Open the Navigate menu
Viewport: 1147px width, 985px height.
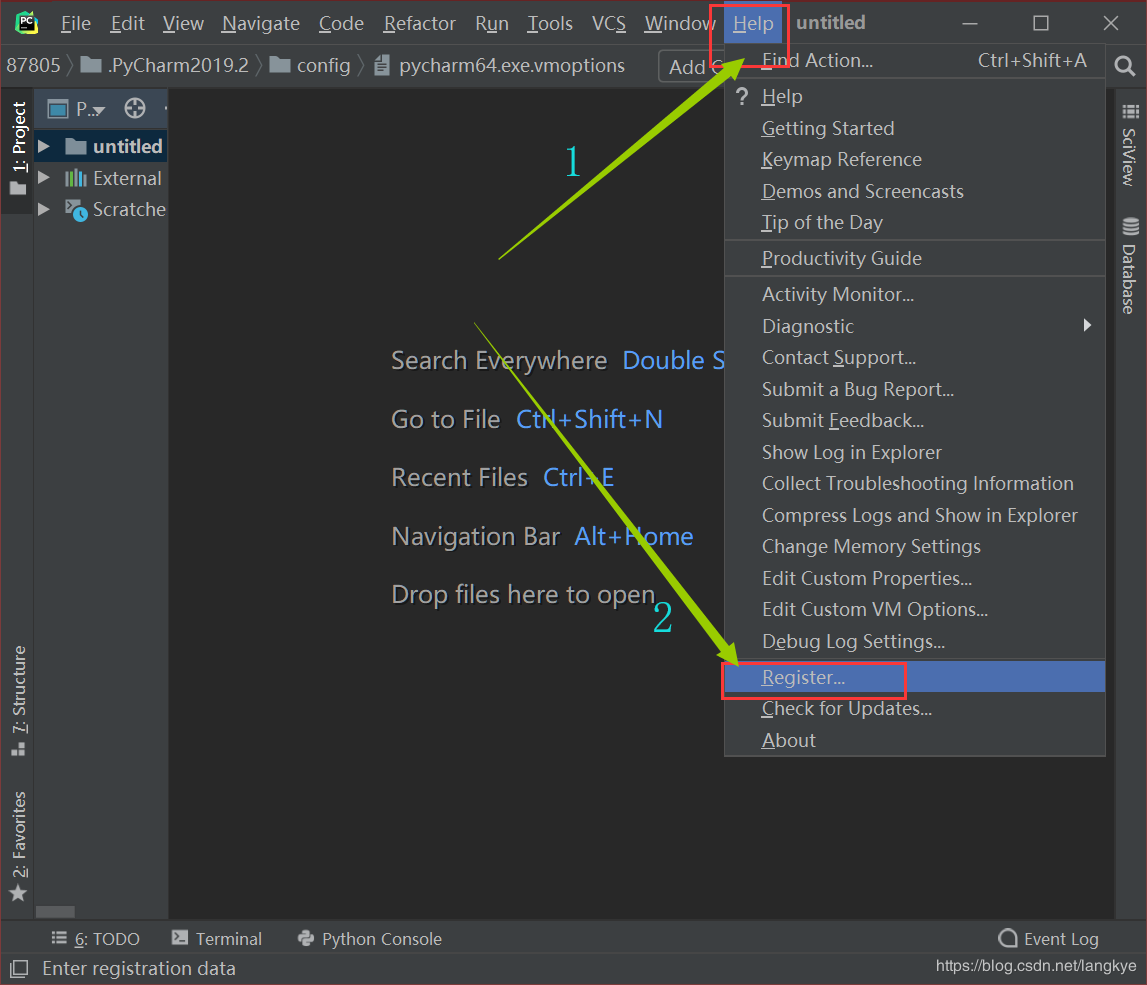coord(260,23)
